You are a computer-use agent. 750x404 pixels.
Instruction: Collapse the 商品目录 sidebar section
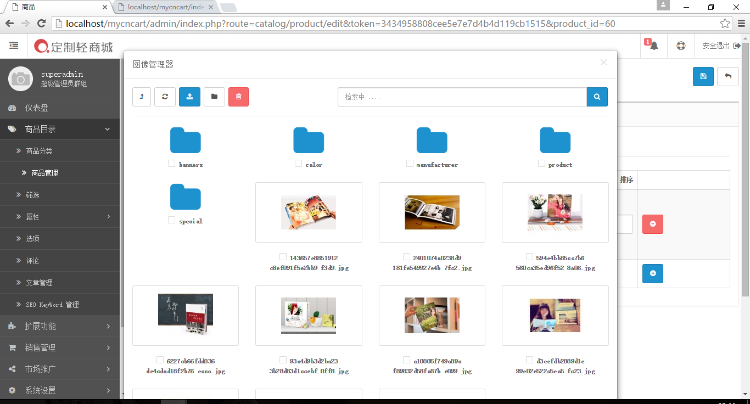pos(60,129)
